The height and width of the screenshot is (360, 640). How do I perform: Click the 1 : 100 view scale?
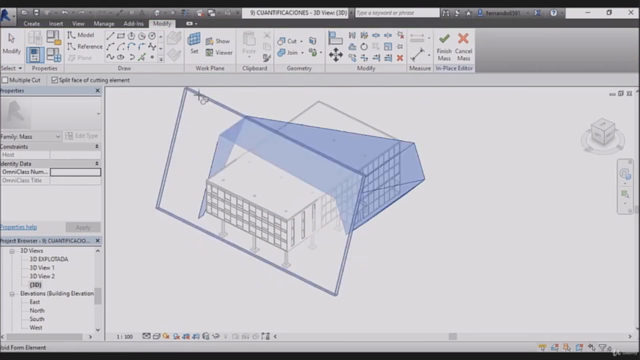pos(124,337)
